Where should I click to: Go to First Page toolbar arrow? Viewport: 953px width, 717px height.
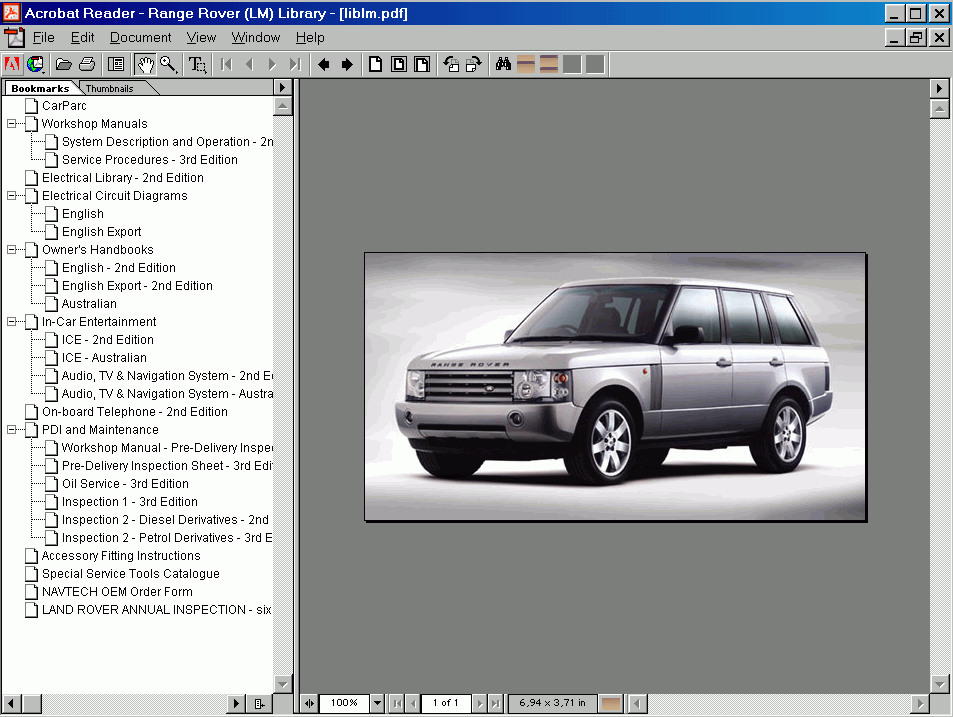point(227,64)
